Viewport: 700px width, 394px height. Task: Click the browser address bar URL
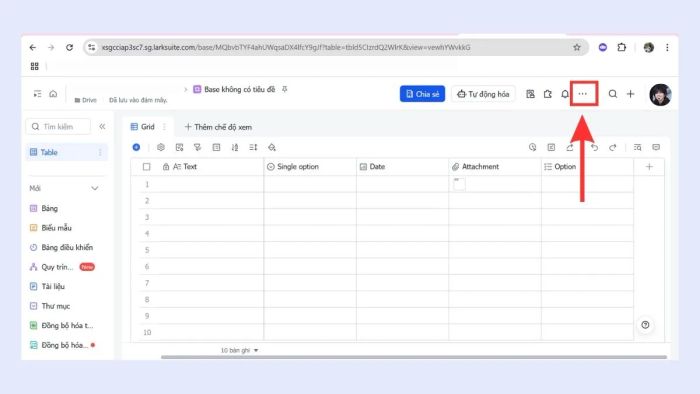tap(286, 47)
